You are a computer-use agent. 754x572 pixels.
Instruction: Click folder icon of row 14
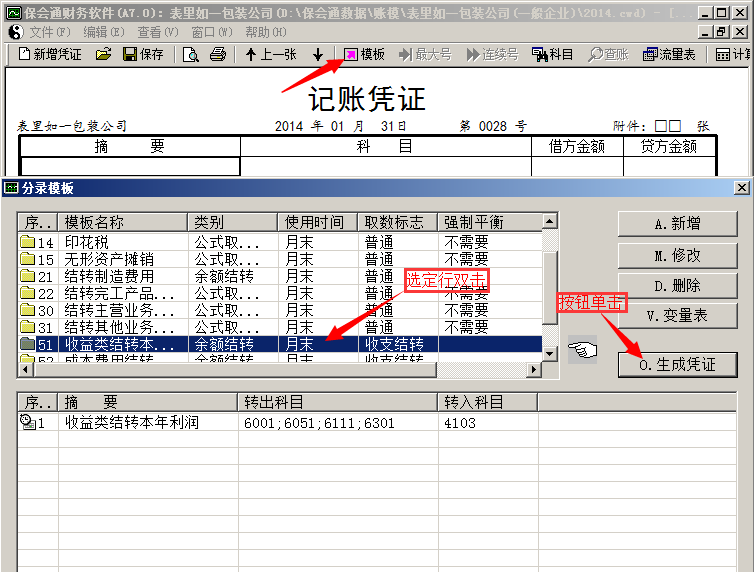(x=28, y=241)
